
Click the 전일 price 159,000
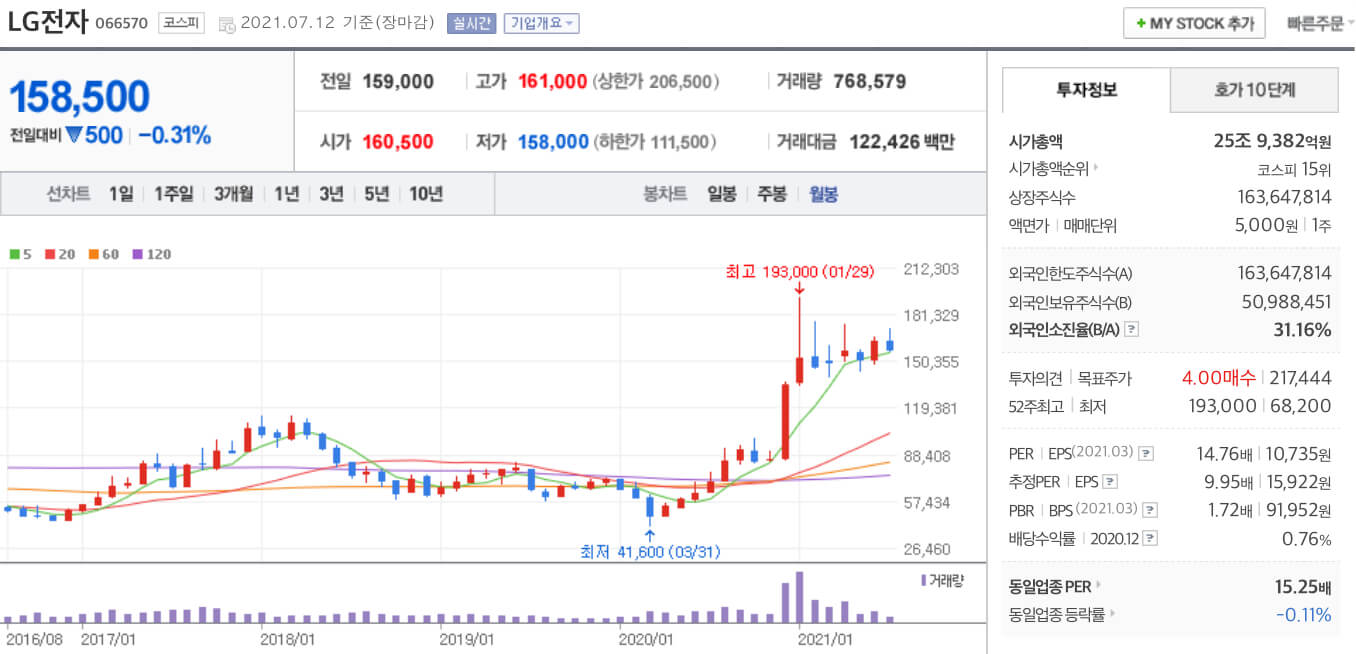click(x=398, y=82)
